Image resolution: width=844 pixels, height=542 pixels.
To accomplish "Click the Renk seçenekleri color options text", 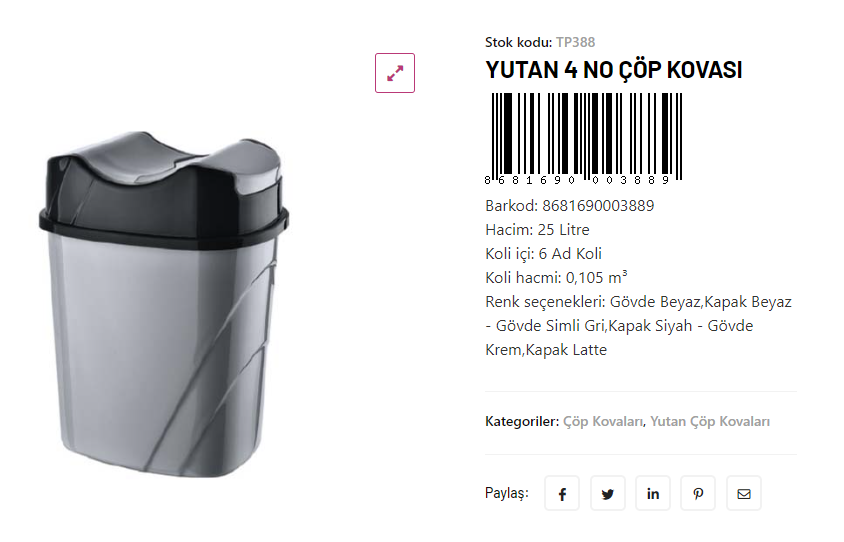I will (638, 326).
